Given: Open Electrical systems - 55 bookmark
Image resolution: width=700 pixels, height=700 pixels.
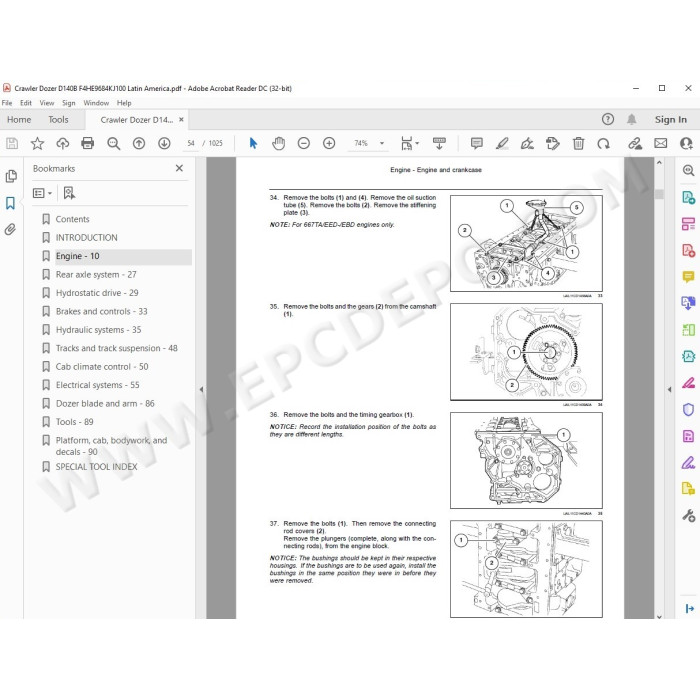Looking at the screenshot, I should 97,385.
